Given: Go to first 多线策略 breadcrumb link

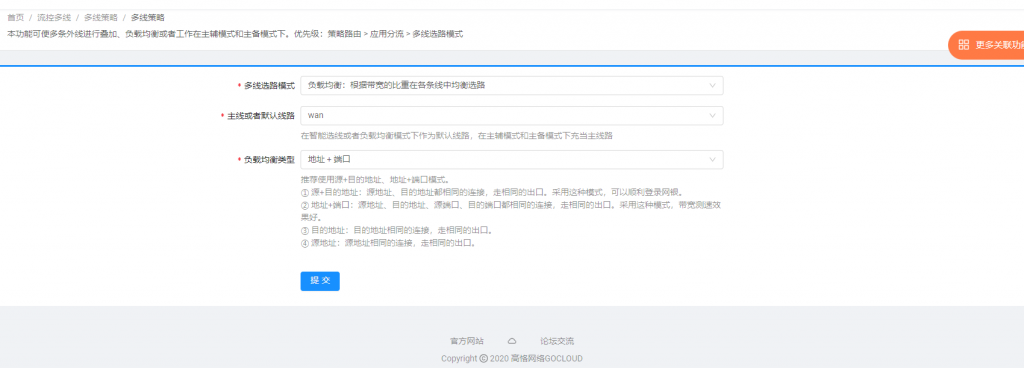Looking at the screenshot, I should pos(101,18).
